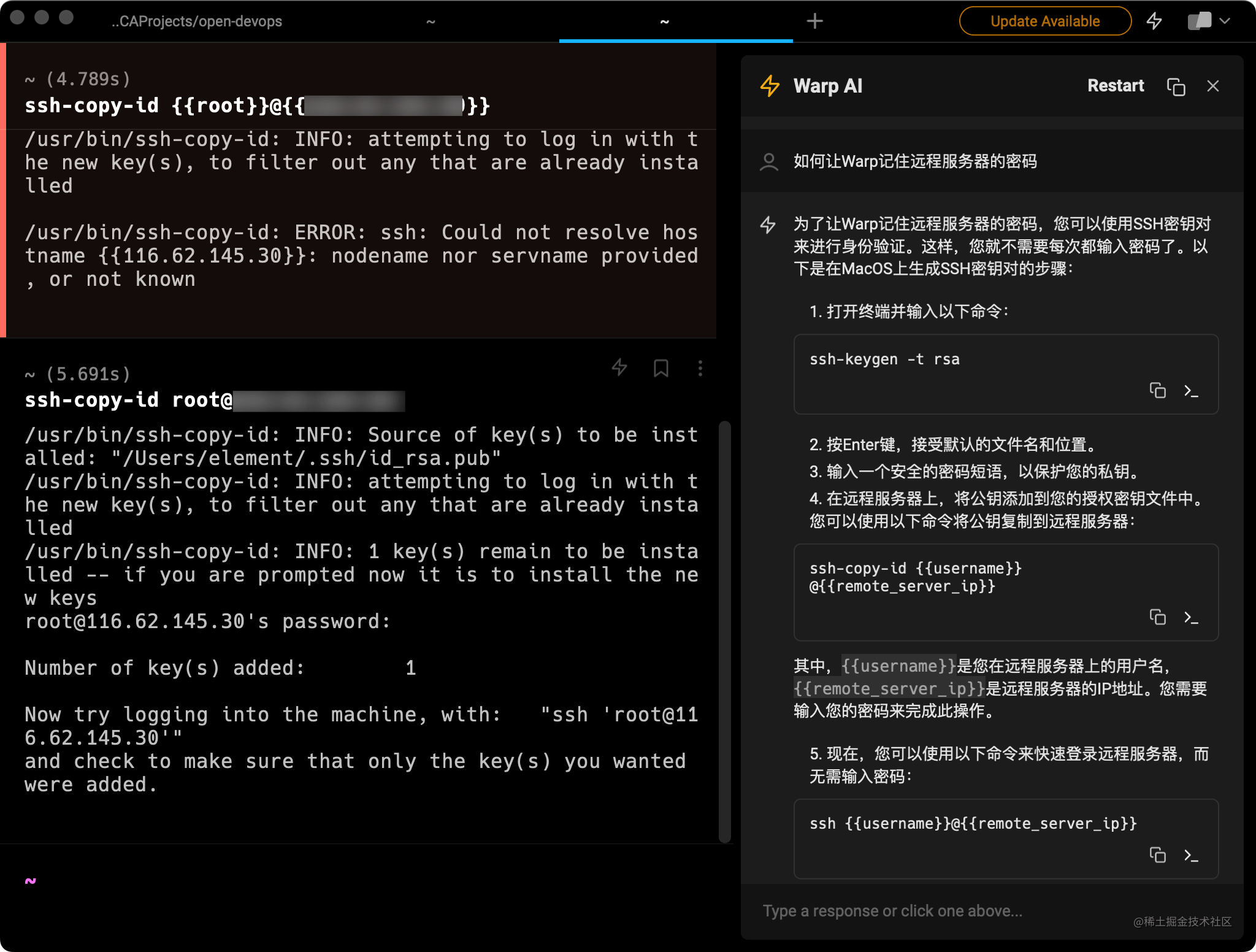Restart the Warp AI conversation
Viewport: 1256px width, 952px height.
click(x=1115, y=86)
